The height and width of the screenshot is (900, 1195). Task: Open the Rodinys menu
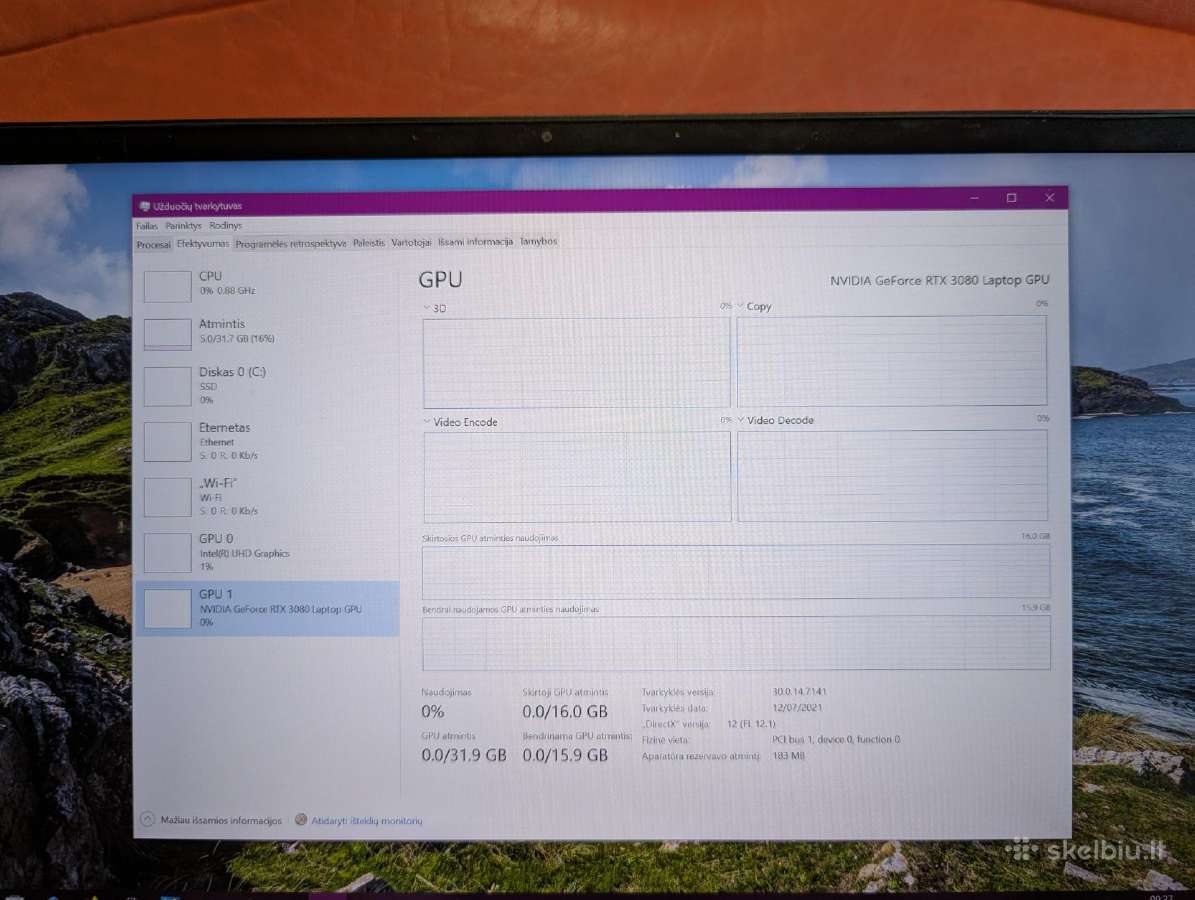click(225, 226)
